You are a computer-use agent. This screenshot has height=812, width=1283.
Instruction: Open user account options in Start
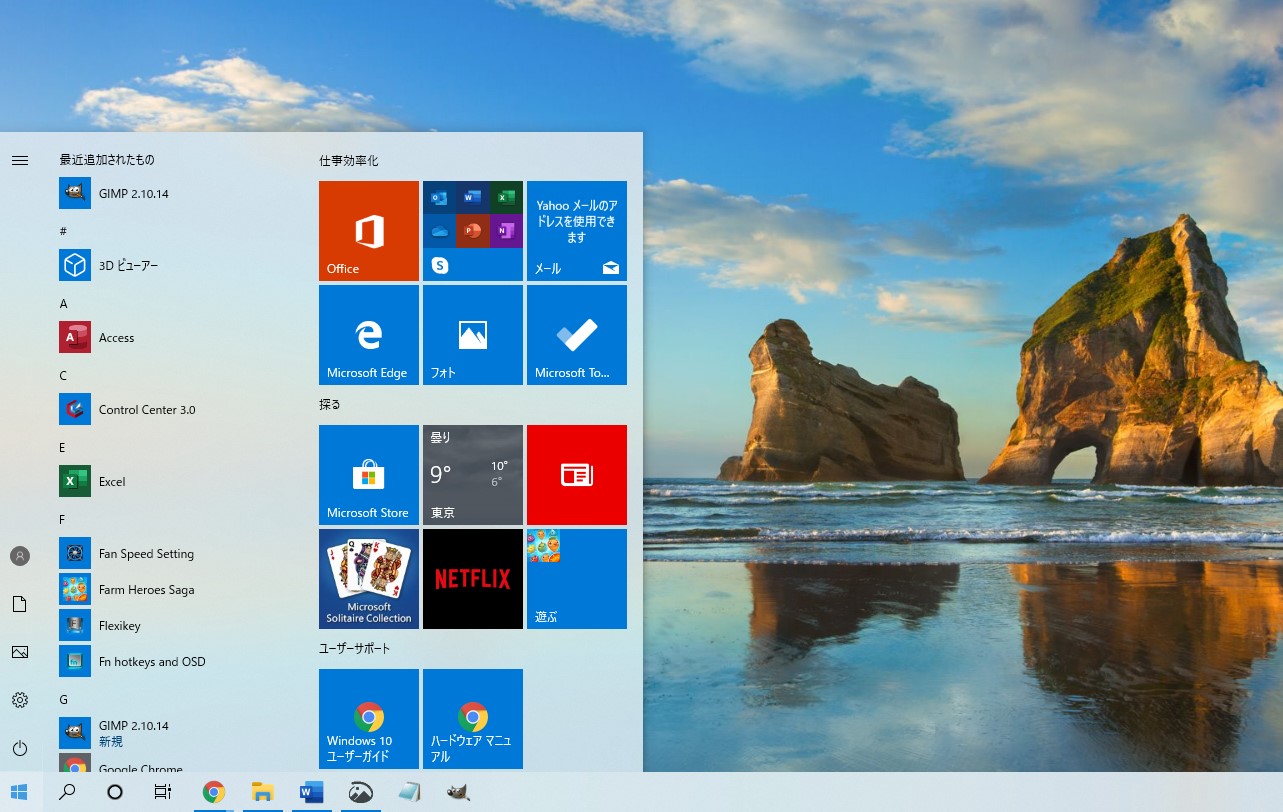(20, 556)
